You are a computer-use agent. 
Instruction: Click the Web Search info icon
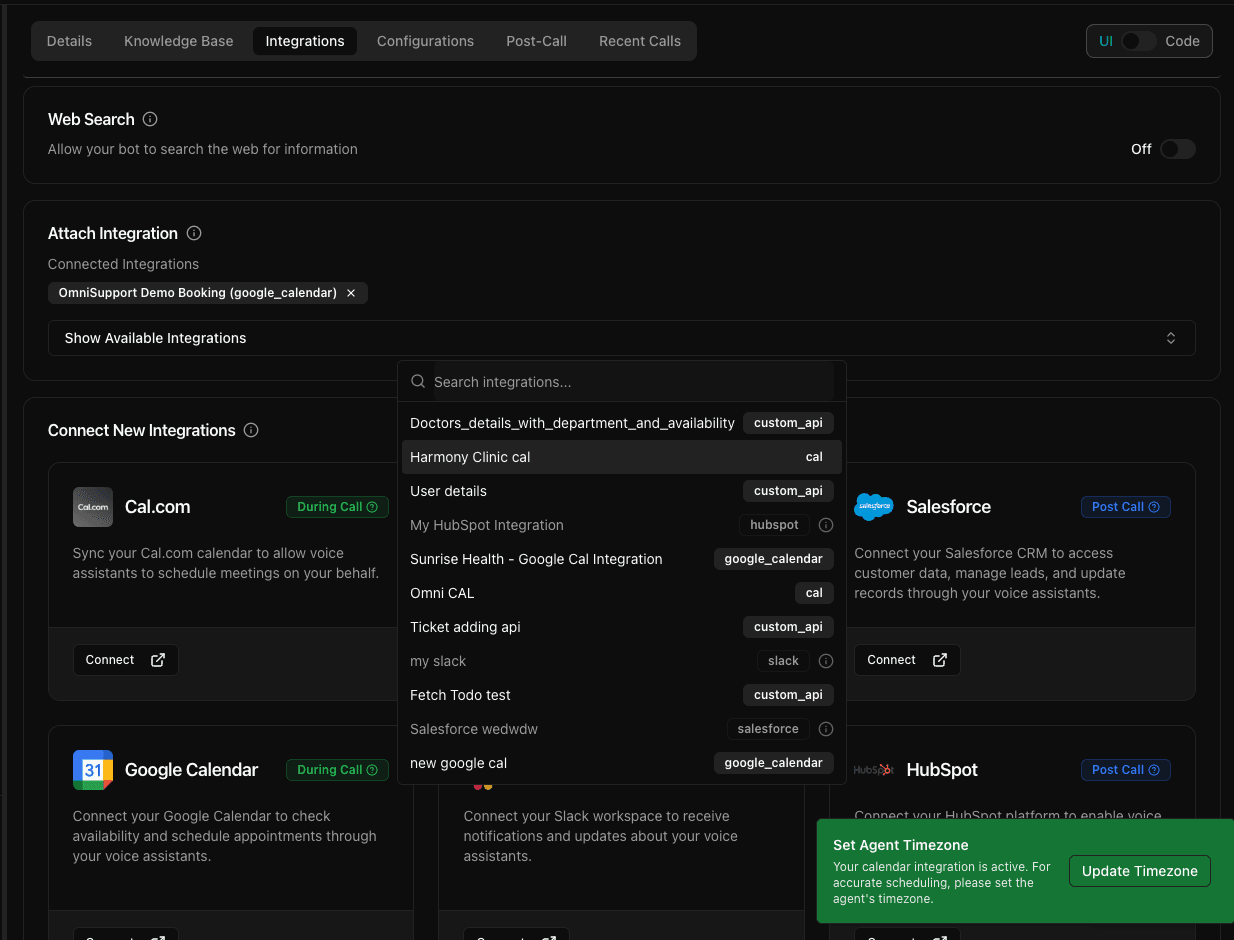[x=150, y=119]
